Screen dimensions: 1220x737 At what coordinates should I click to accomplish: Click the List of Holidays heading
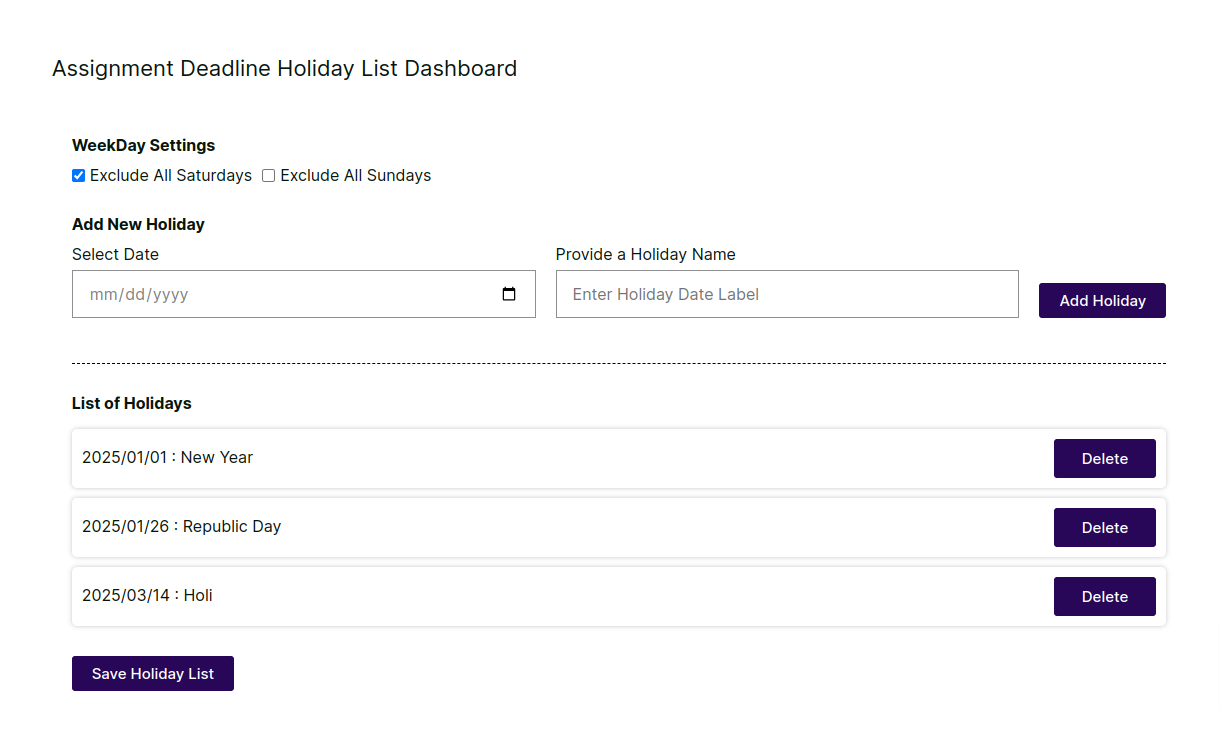(x=131, y=404)
